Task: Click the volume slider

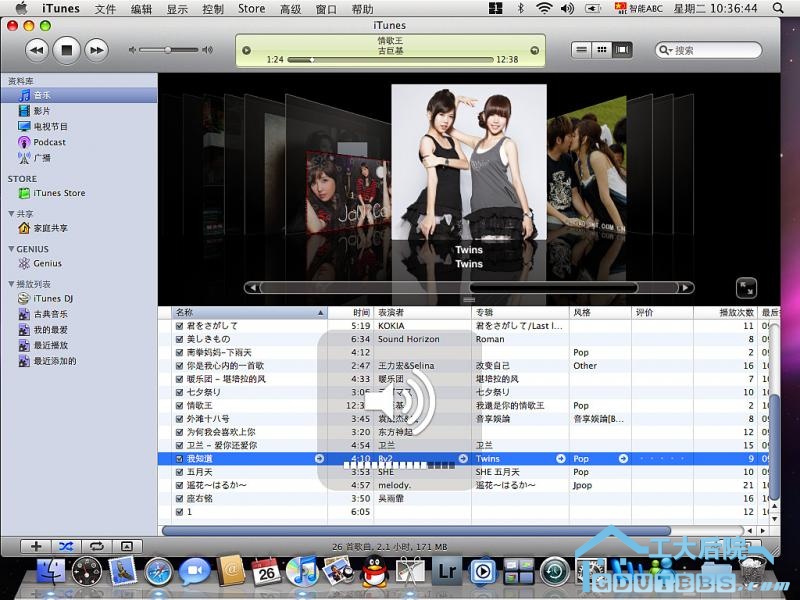Action: pos(170,49)
